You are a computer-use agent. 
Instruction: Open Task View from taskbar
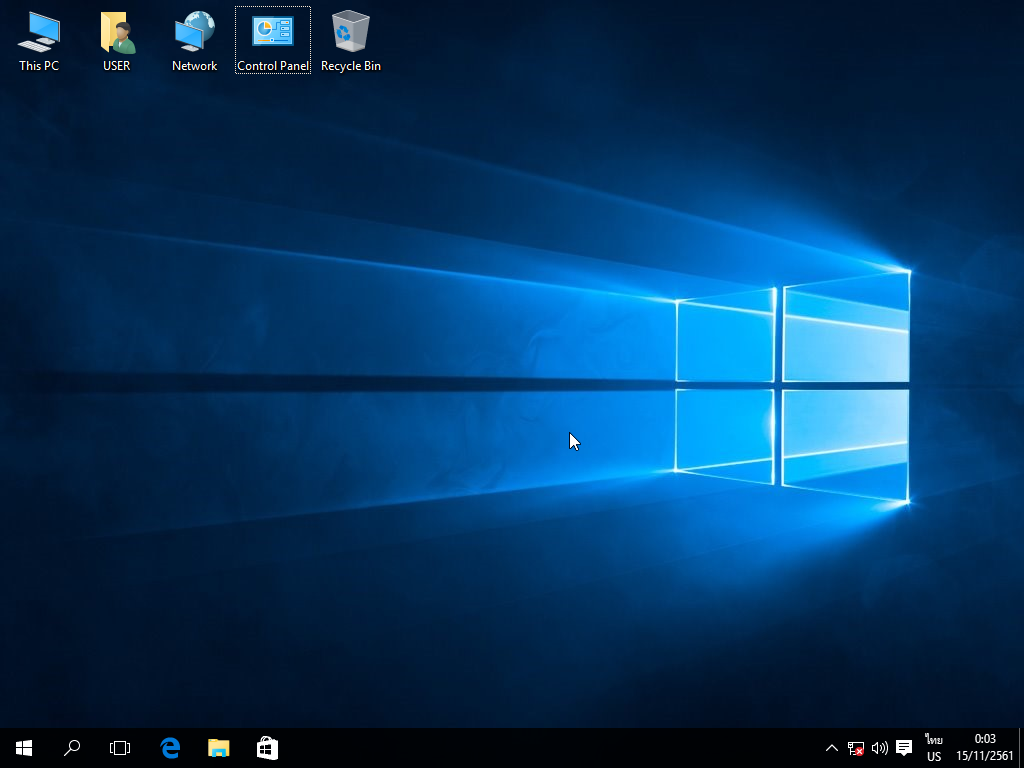coord(120,748)
